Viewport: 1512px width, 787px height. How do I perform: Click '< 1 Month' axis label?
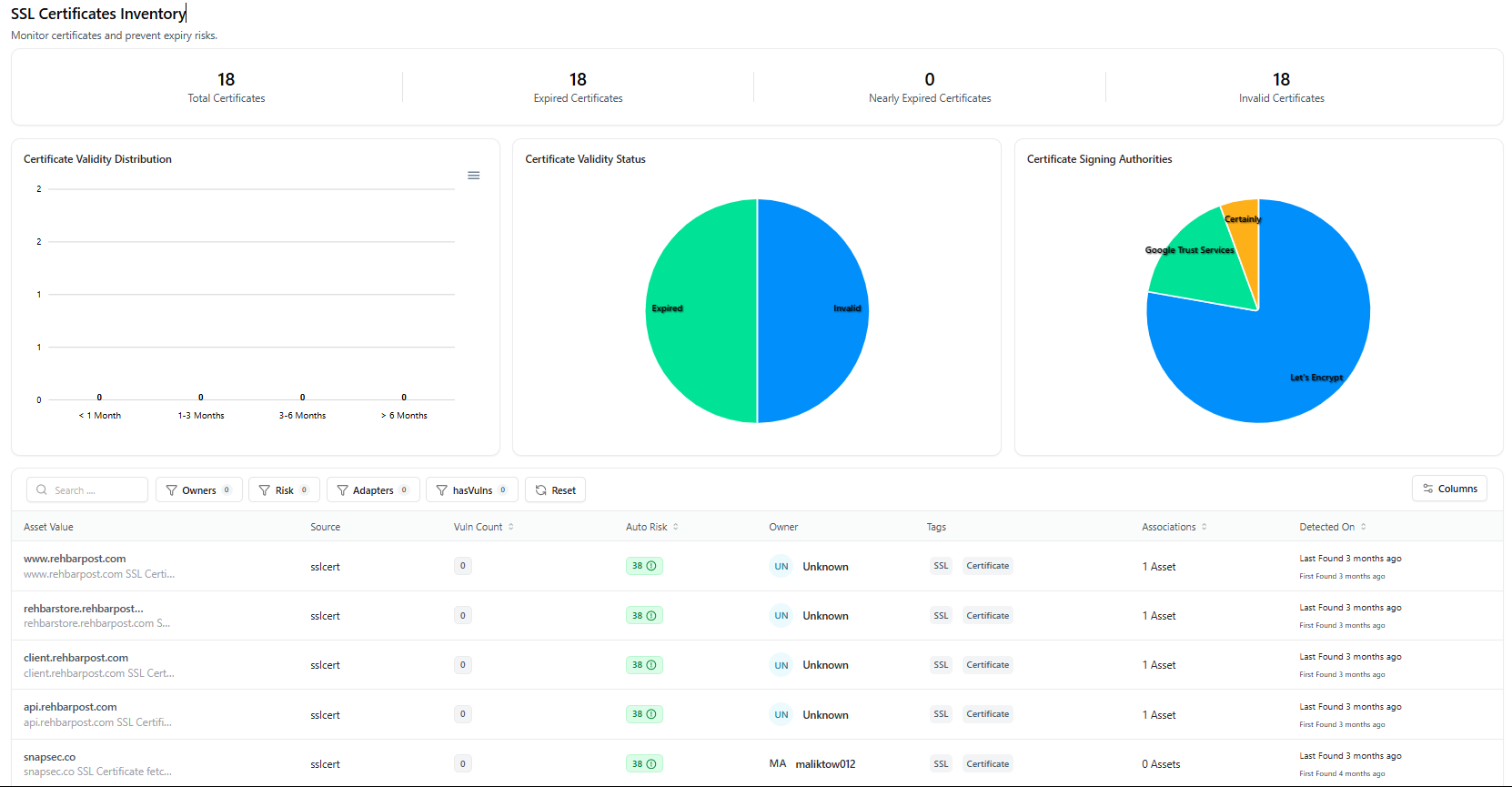100,416
